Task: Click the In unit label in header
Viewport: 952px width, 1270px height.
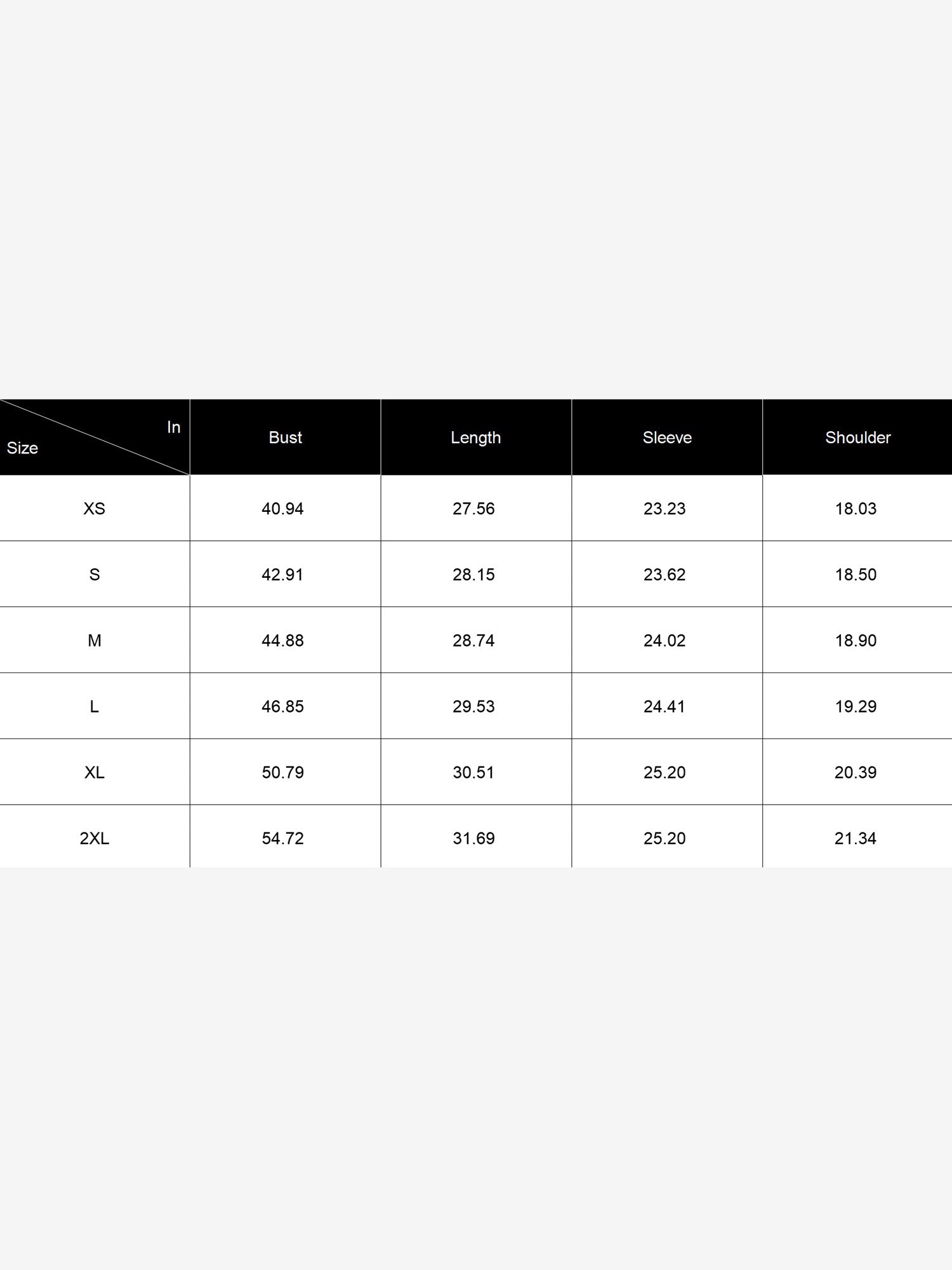Action: 174,427
